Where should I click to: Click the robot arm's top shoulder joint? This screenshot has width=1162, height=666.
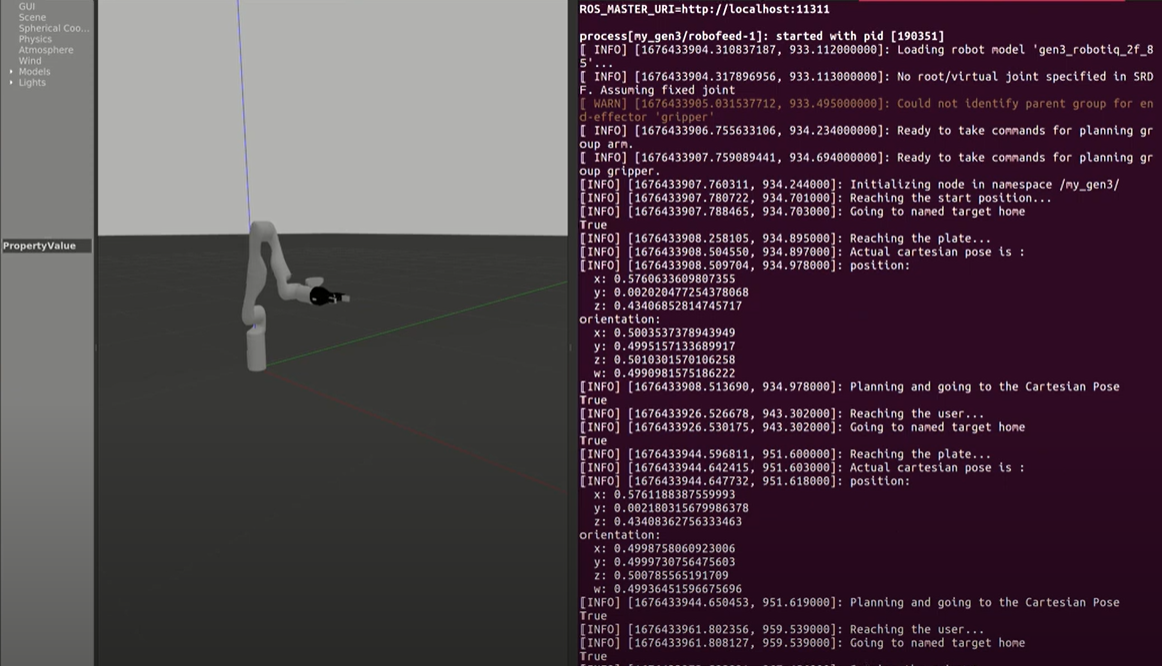(x=262, y=233)
